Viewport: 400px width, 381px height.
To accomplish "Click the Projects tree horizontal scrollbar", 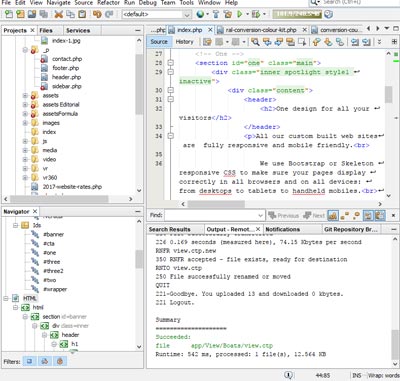I will tap(59, 199).
